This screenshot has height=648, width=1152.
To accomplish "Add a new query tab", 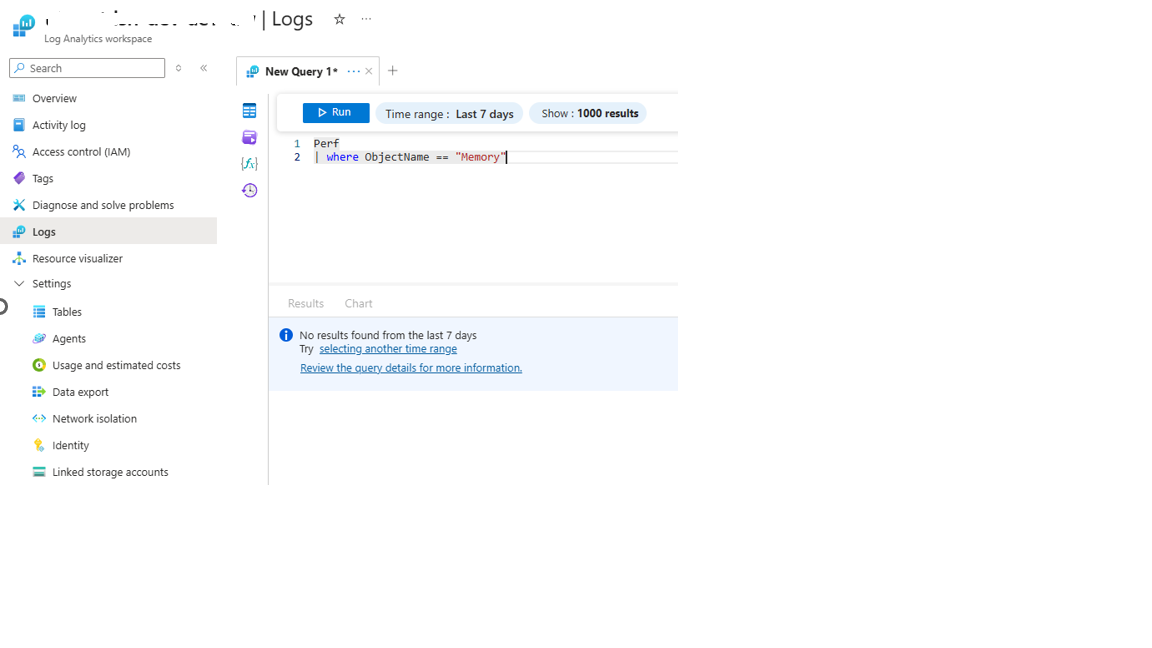I will [x=392, y=71].
